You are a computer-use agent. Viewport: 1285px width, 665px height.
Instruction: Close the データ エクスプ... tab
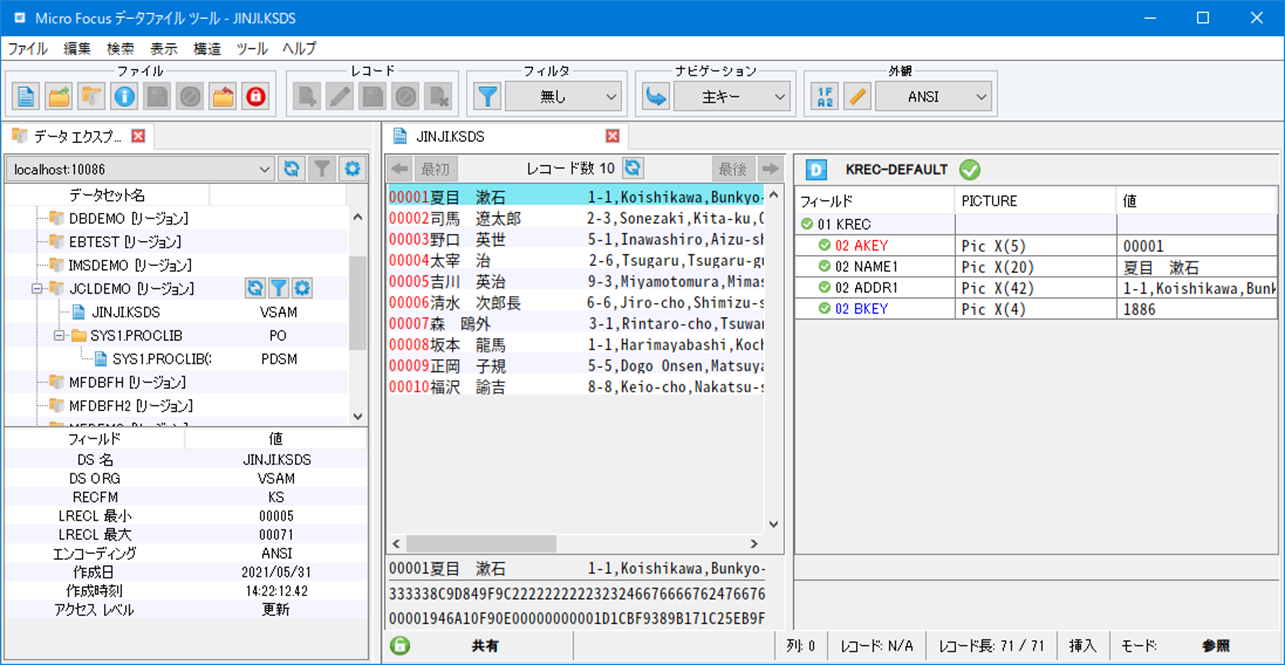click(138, 136)
